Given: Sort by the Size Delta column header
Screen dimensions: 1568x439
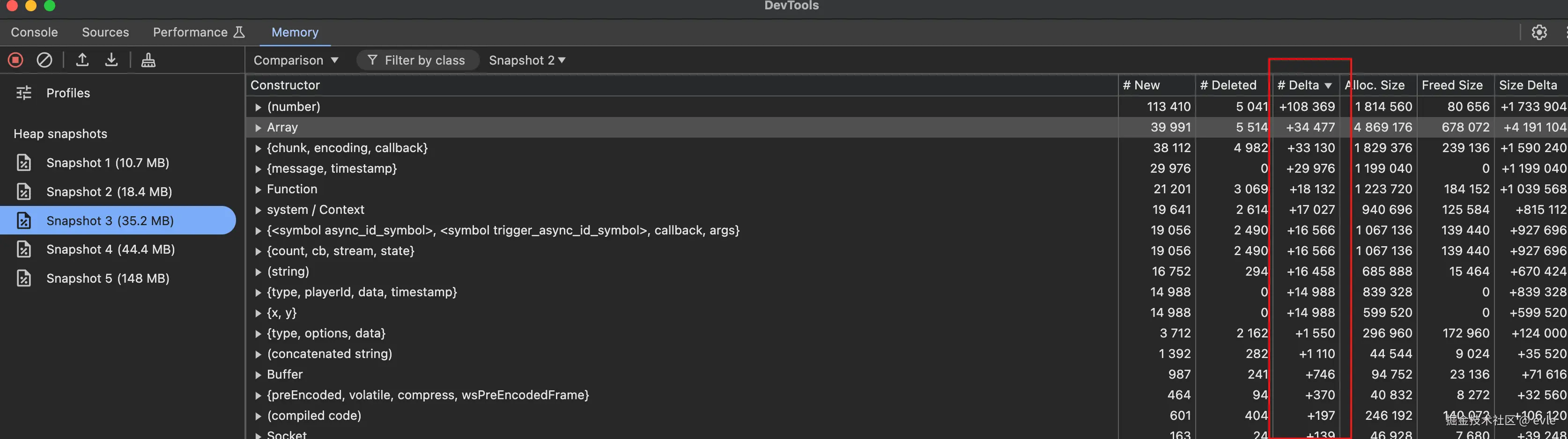Looking at the screenshot, I should (x=1527, y=85).
